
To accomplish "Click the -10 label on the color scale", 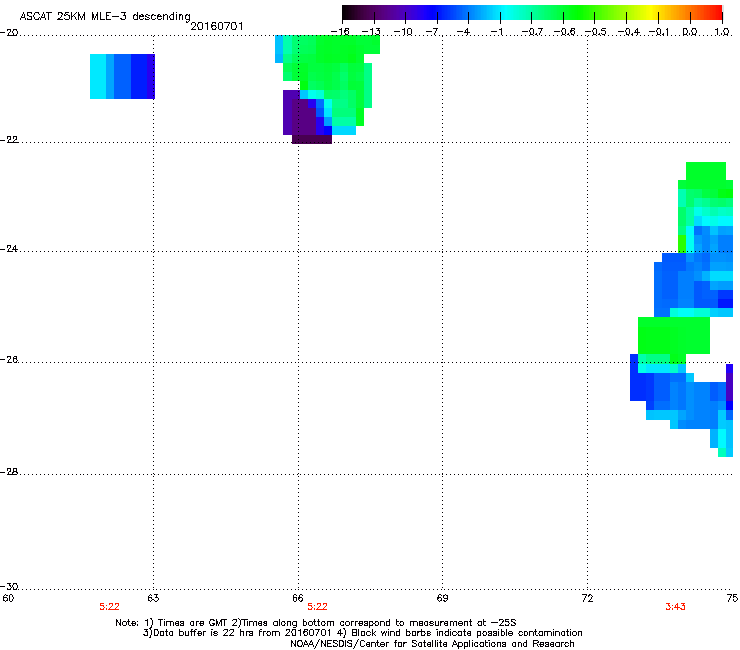I will tap(403, 32).
